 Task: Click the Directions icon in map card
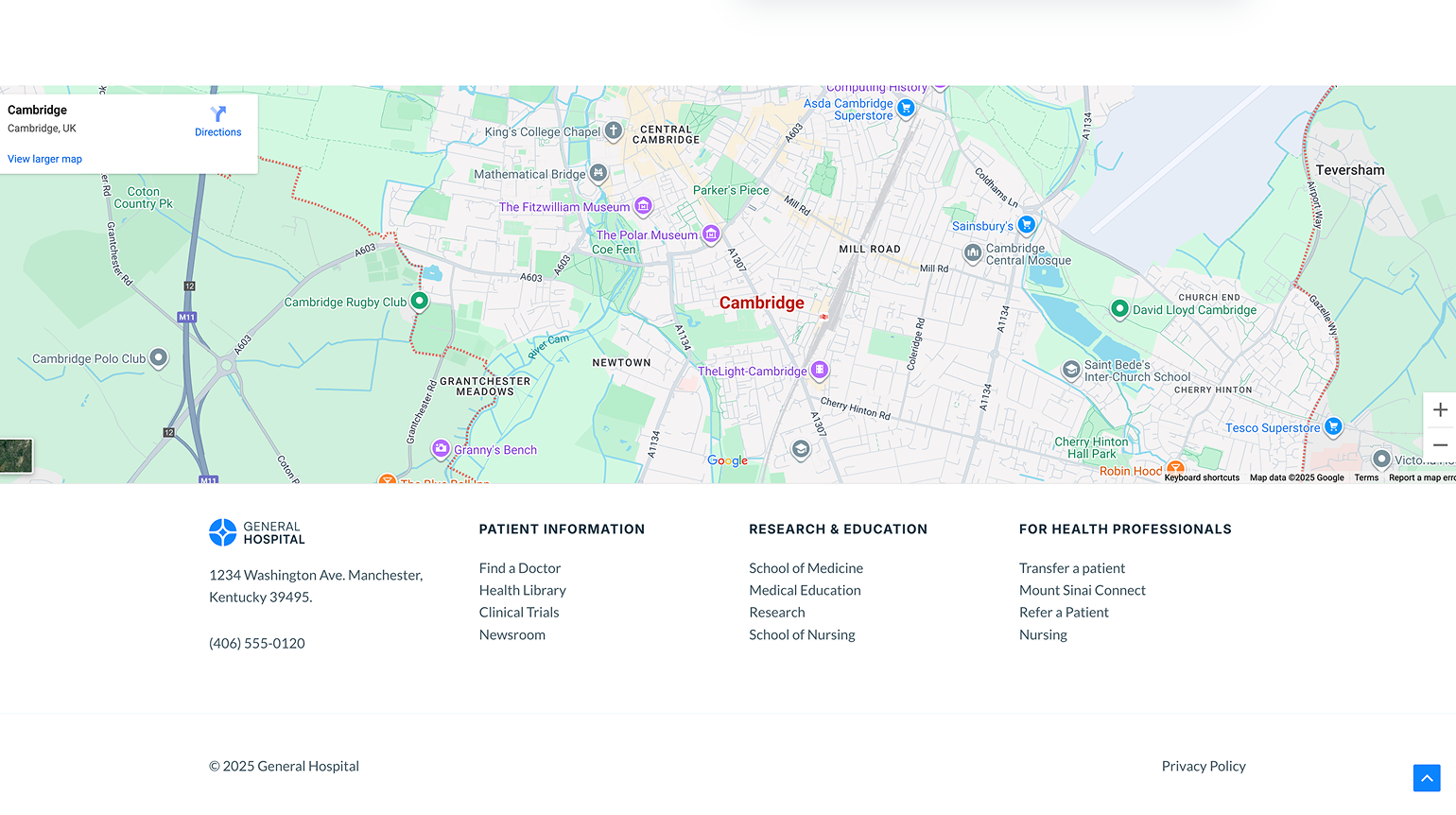(x=217, y=115)
